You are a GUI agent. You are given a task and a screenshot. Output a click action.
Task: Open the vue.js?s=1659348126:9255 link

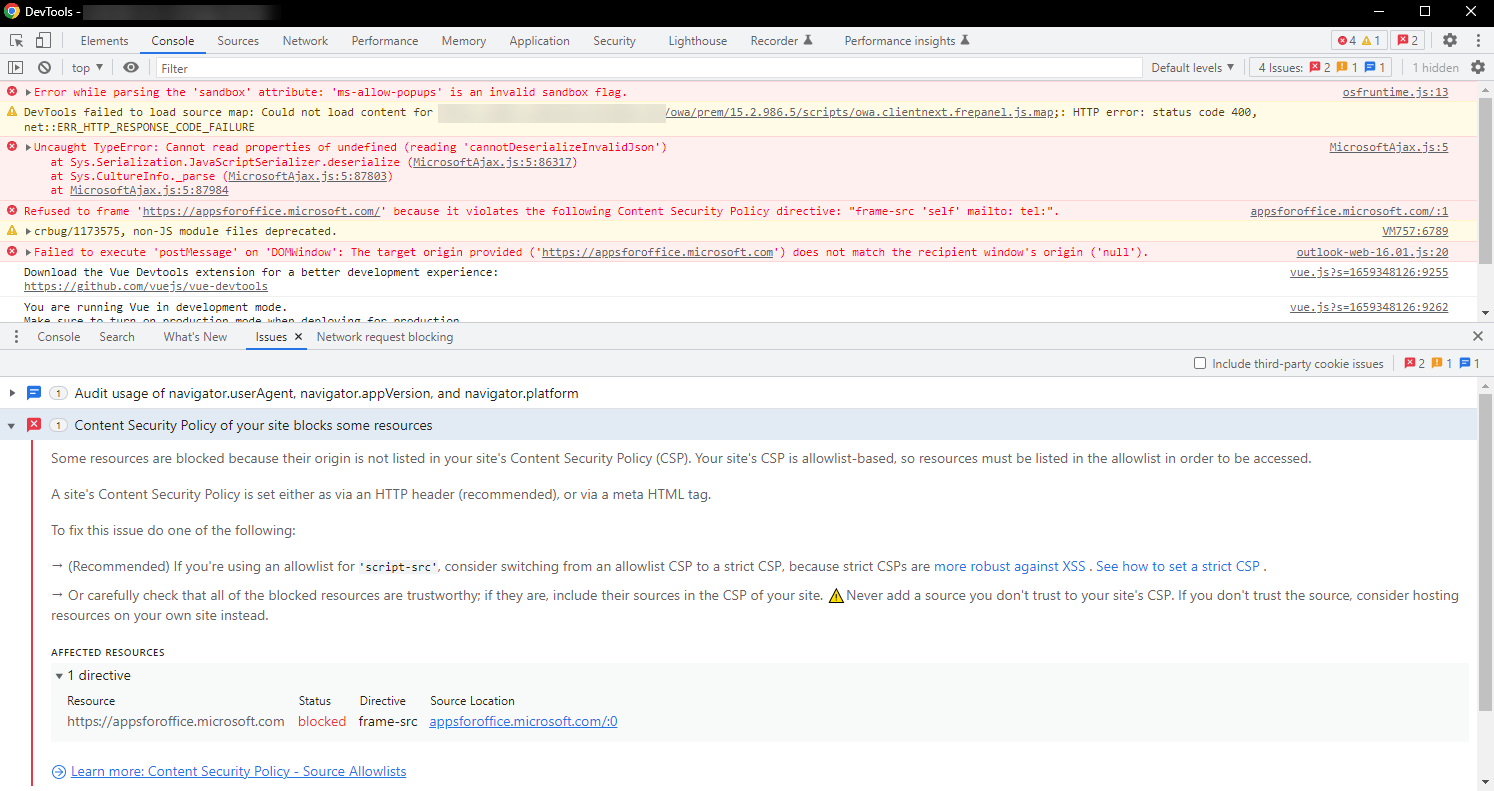point(1369,272)
